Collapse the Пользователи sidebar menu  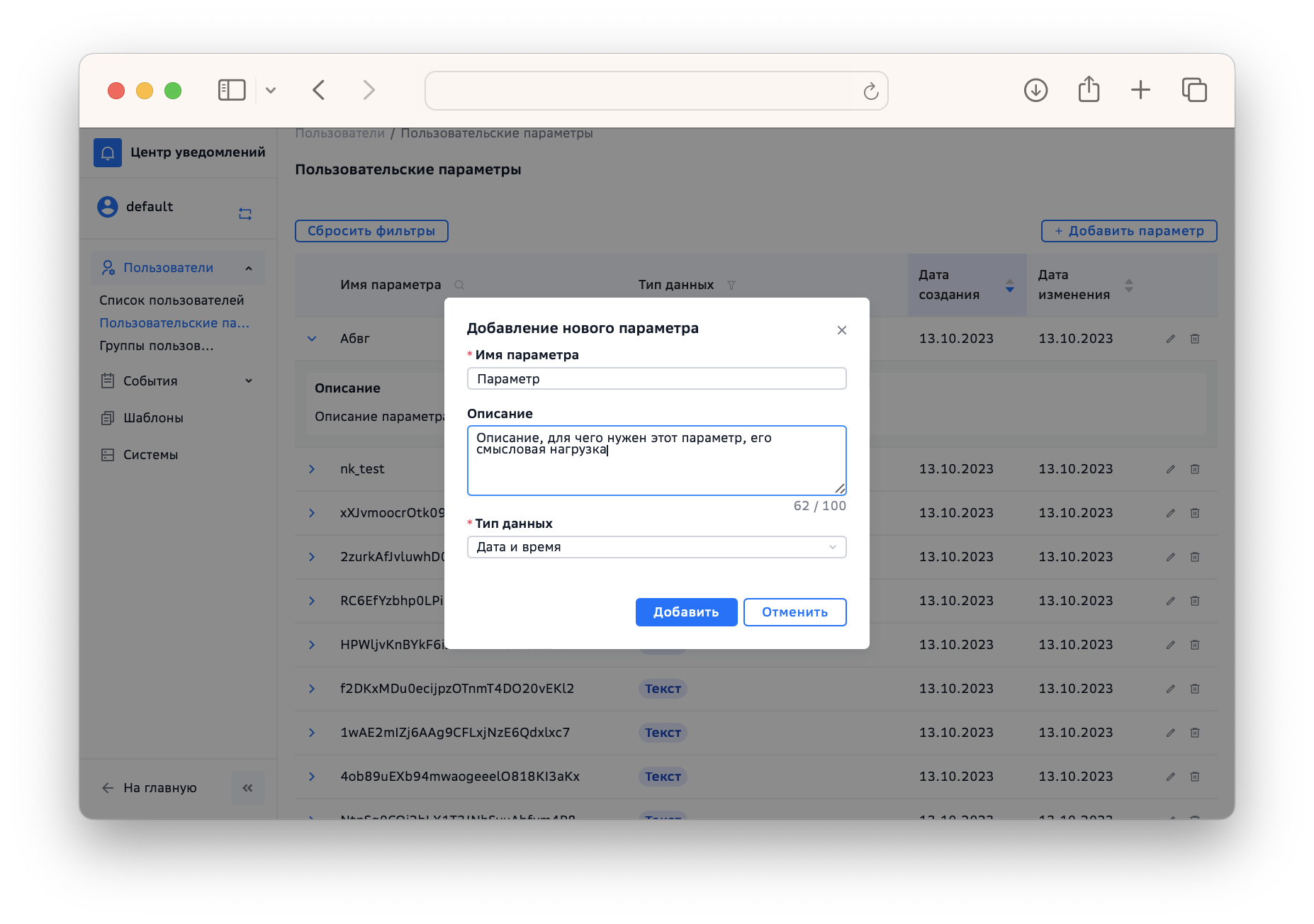click(x=178, y=268)
